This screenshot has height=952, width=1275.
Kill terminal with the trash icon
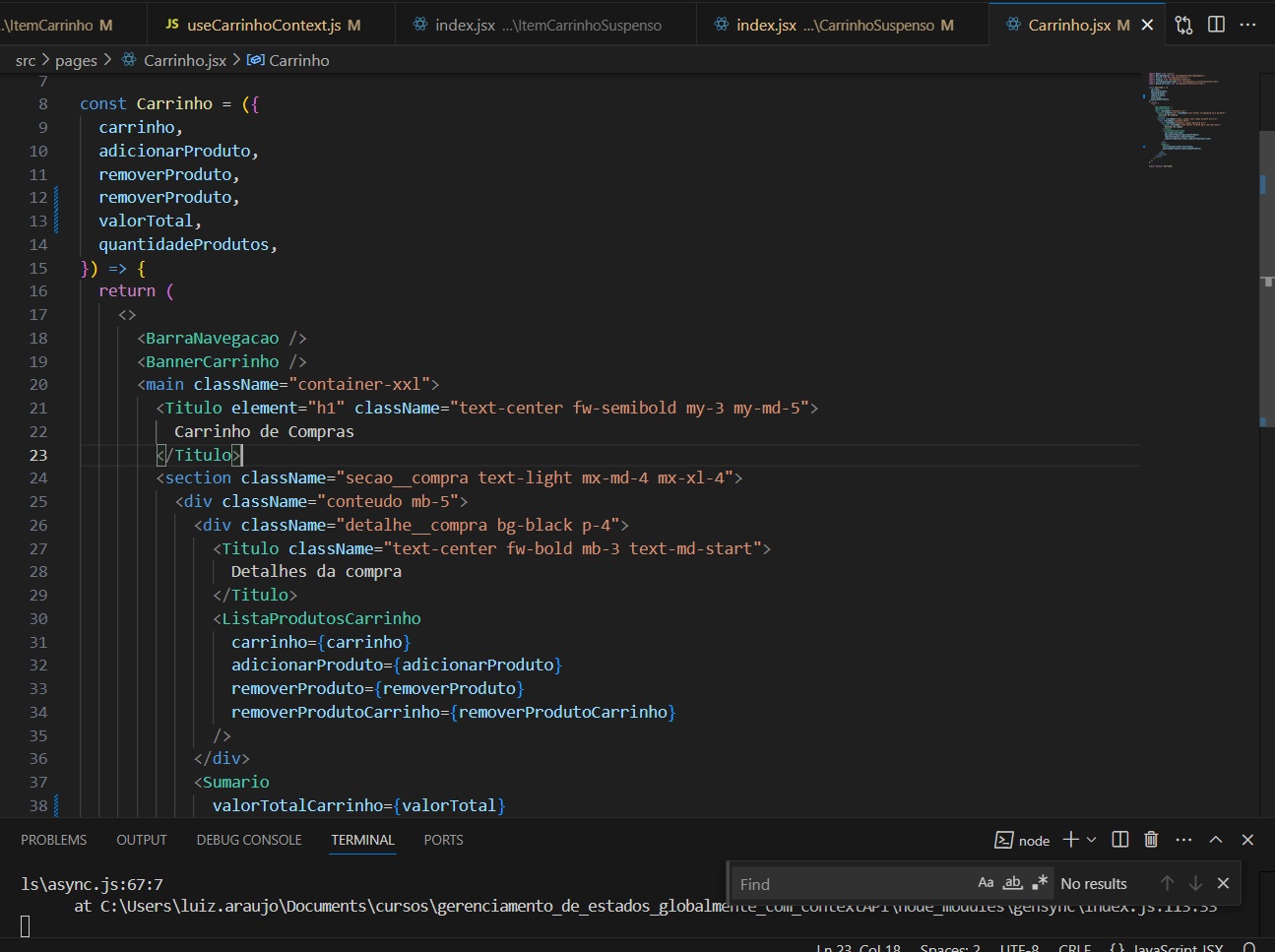click(x=1151, y=839)
